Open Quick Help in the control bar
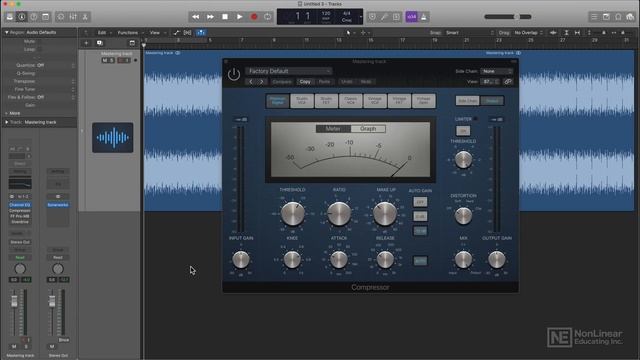 point(33,17)
